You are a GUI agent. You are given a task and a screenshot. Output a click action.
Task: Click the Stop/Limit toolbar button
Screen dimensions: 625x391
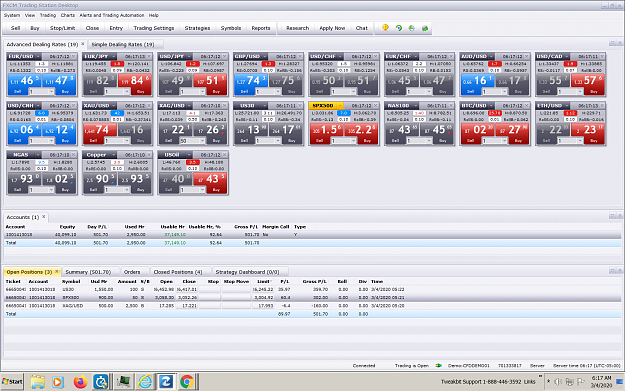tap(63, 28)
